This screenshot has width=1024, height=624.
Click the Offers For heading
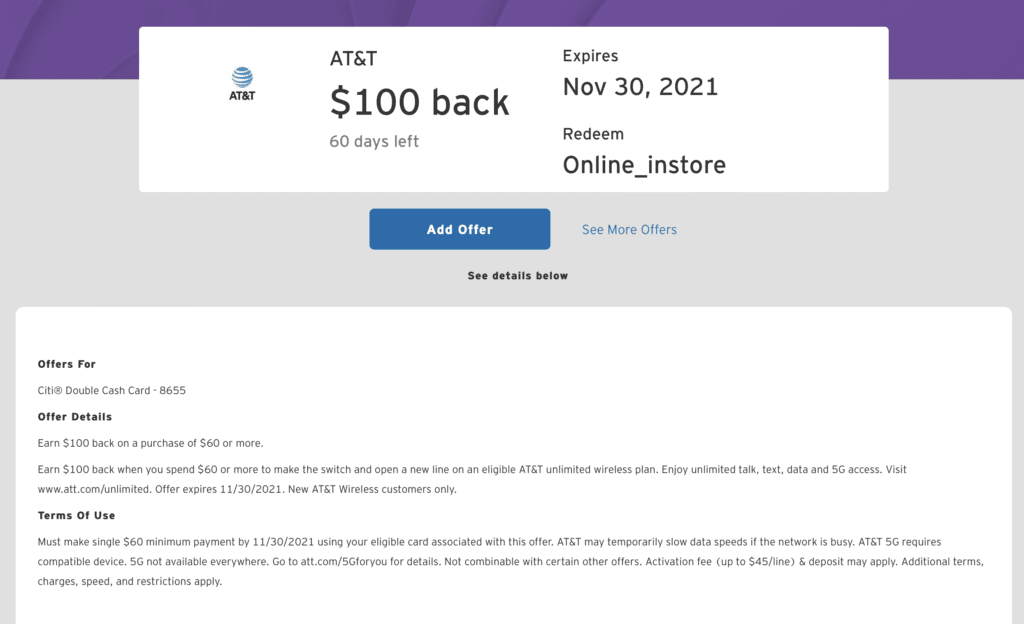point(67,364)
